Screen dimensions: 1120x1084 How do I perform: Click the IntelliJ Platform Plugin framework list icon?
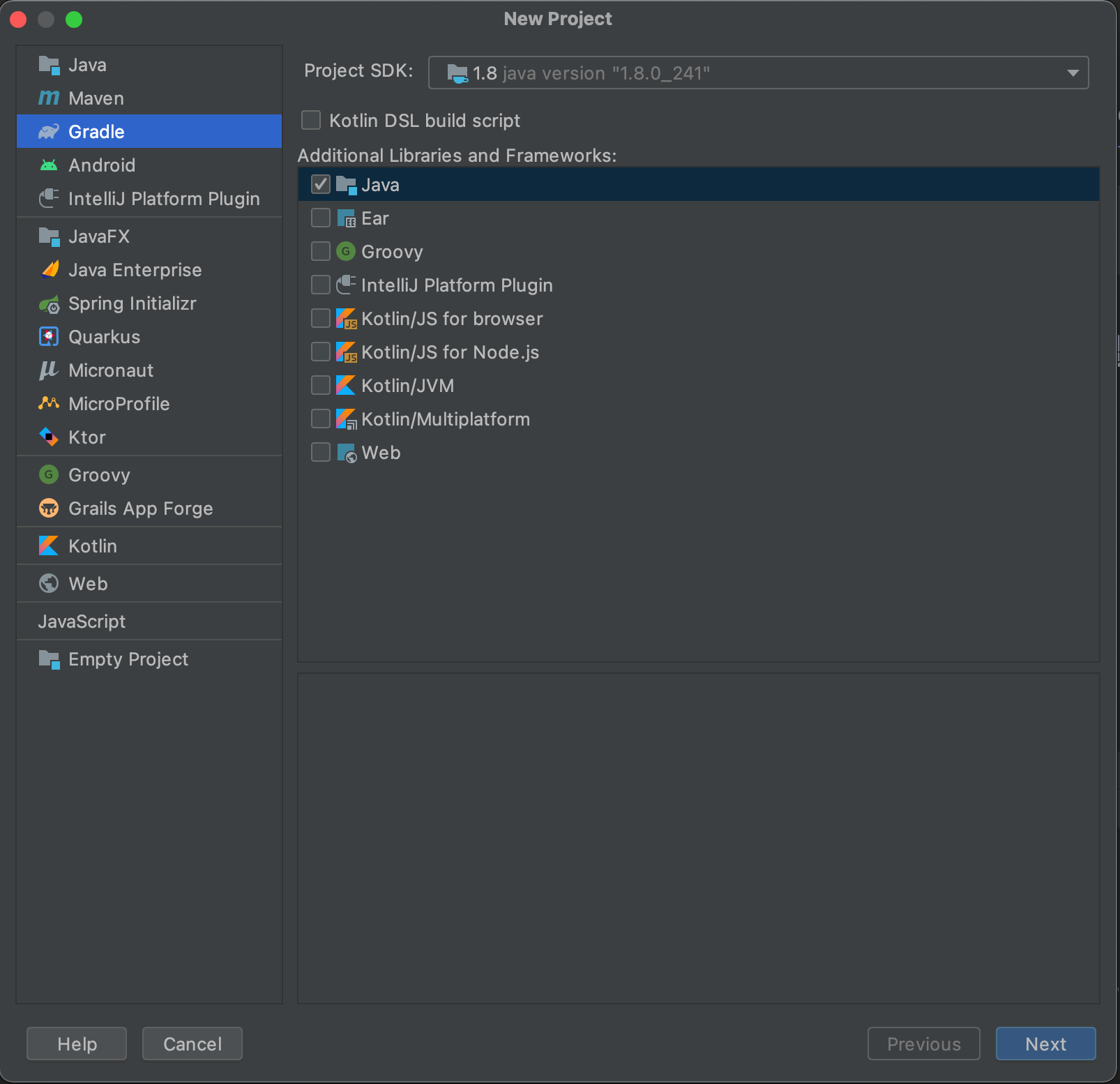(346, 285)
